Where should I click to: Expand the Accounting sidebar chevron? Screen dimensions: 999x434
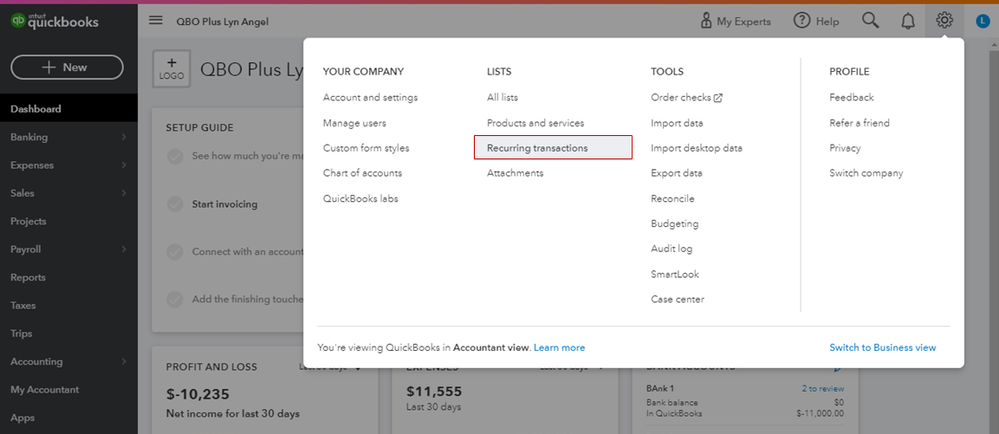(124, 361)
